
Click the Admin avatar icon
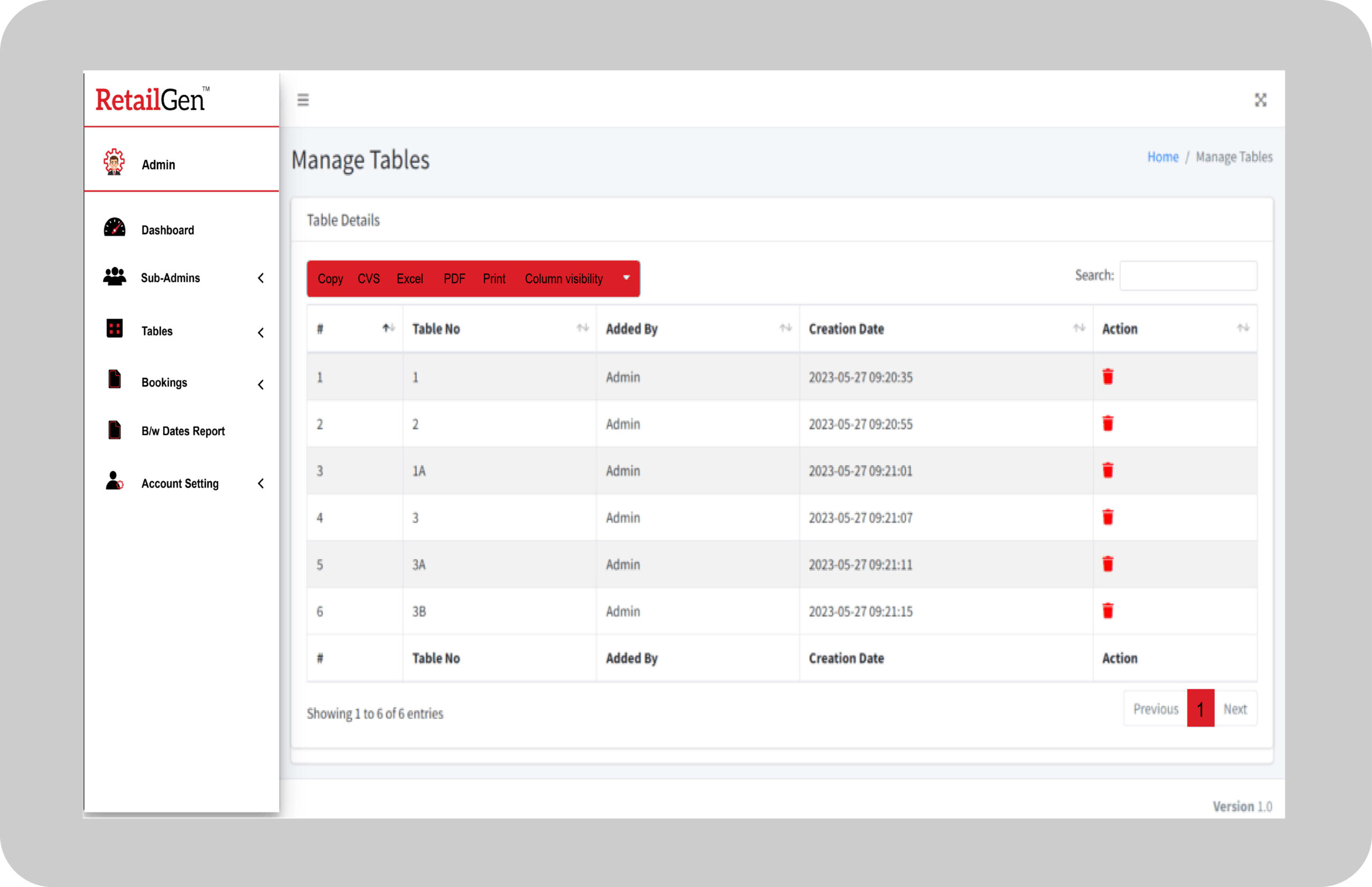tap(114, 162)
